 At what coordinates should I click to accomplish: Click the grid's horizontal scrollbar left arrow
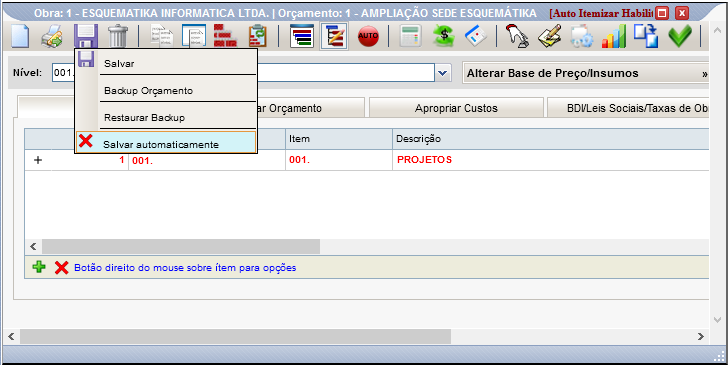[x=33, y=246]
